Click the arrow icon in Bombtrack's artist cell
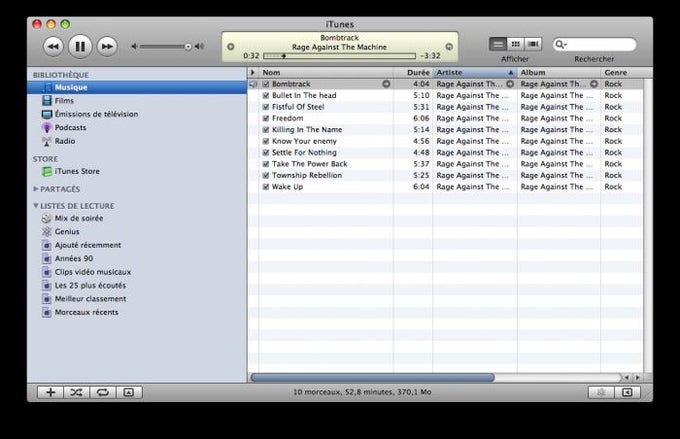The width and height of the screenshot is (680, 439). pyautogui.click(x=510, y=84)
